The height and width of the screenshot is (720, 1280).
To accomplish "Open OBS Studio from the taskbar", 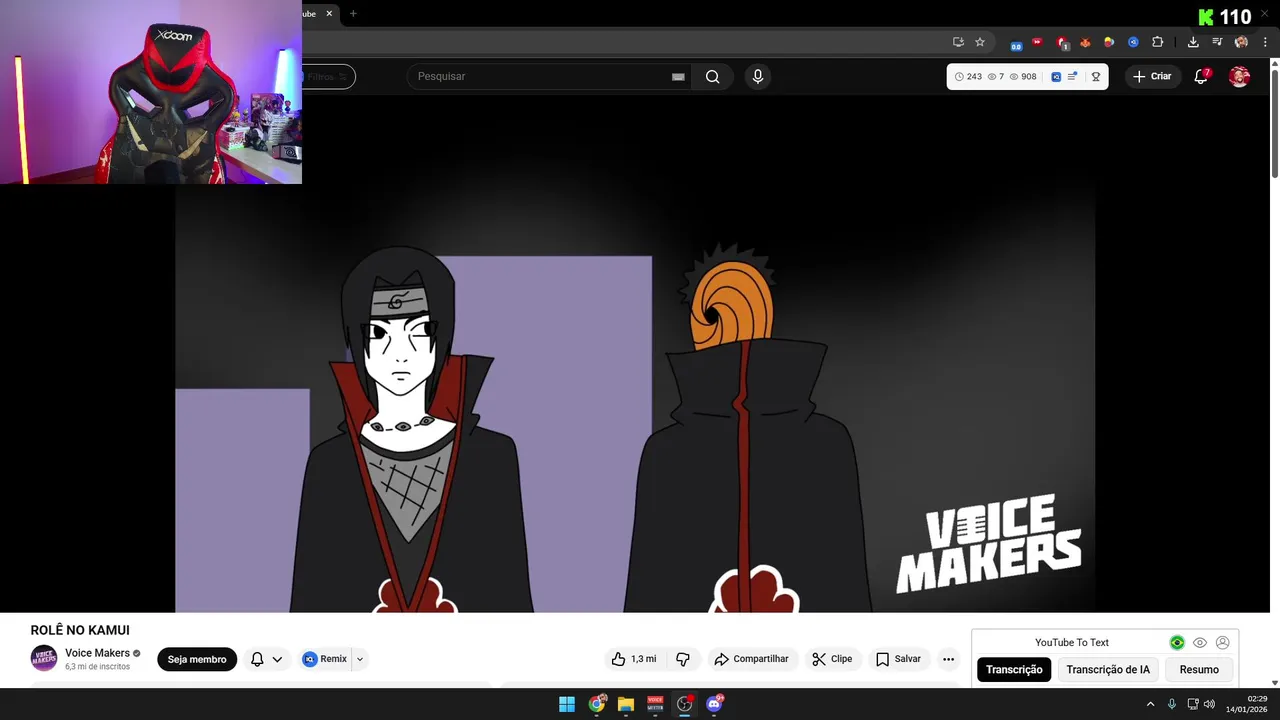I will click(685, 704).
